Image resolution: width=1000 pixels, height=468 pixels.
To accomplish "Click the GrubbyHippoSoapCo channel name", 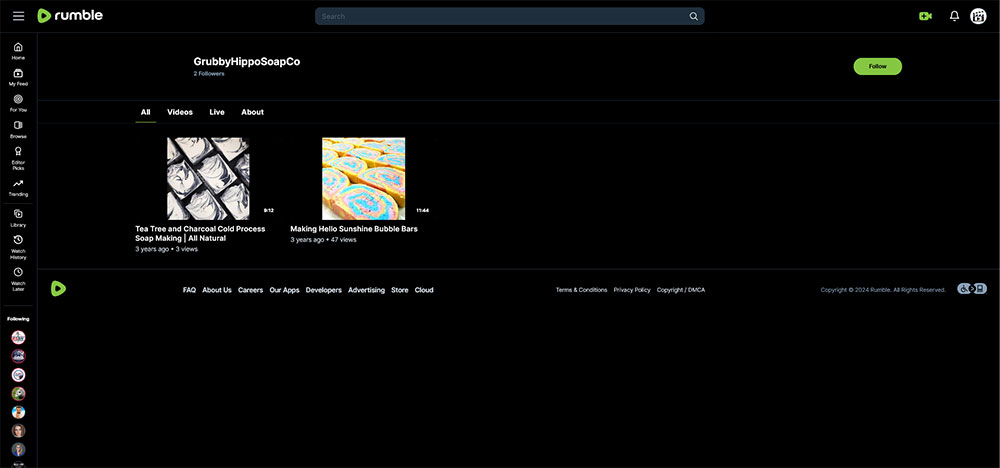I will (247, 62).
